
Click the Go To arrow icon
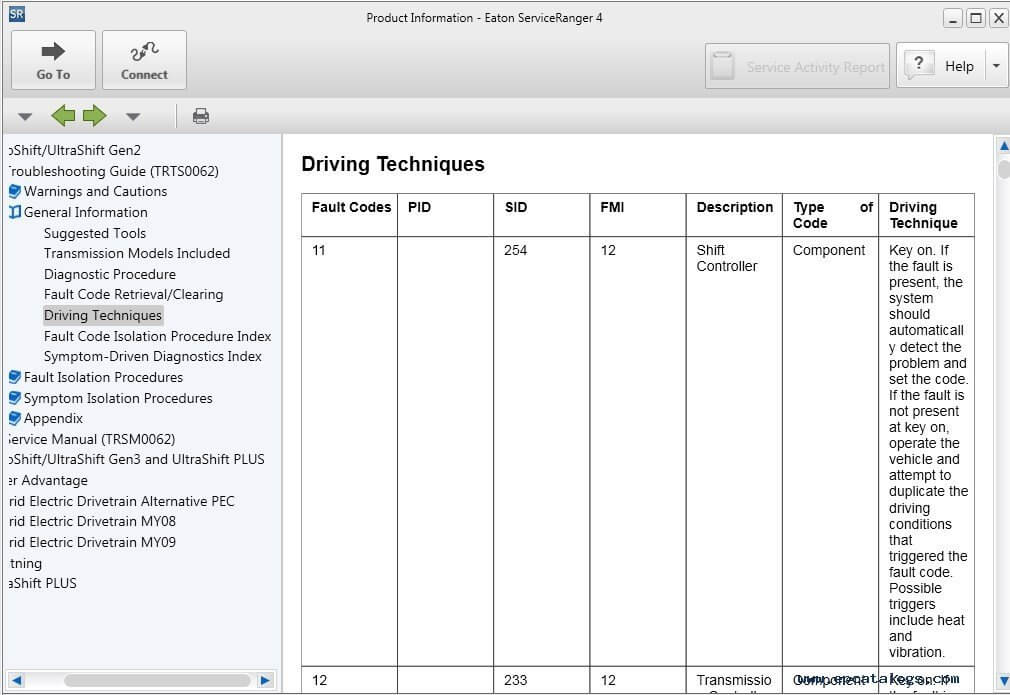[52, 52]
